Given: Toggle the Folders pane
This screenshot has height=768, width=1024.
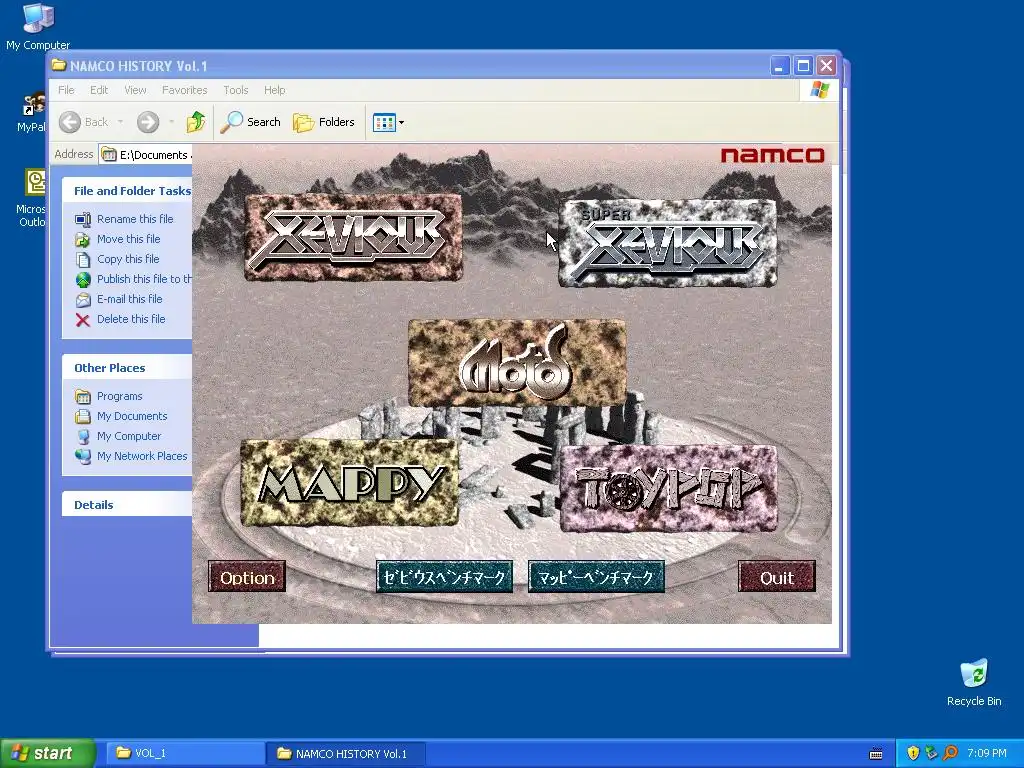Looking at the screenshot, I should tap(323, 122).
